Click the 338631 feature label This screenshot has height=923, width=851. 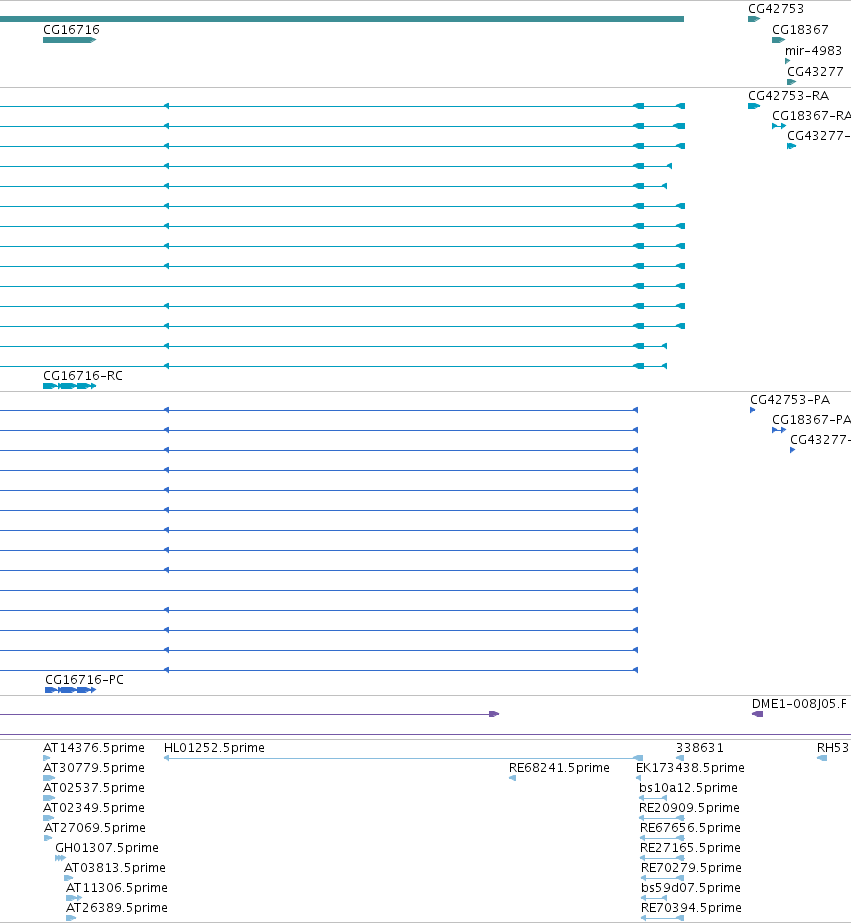700,748
